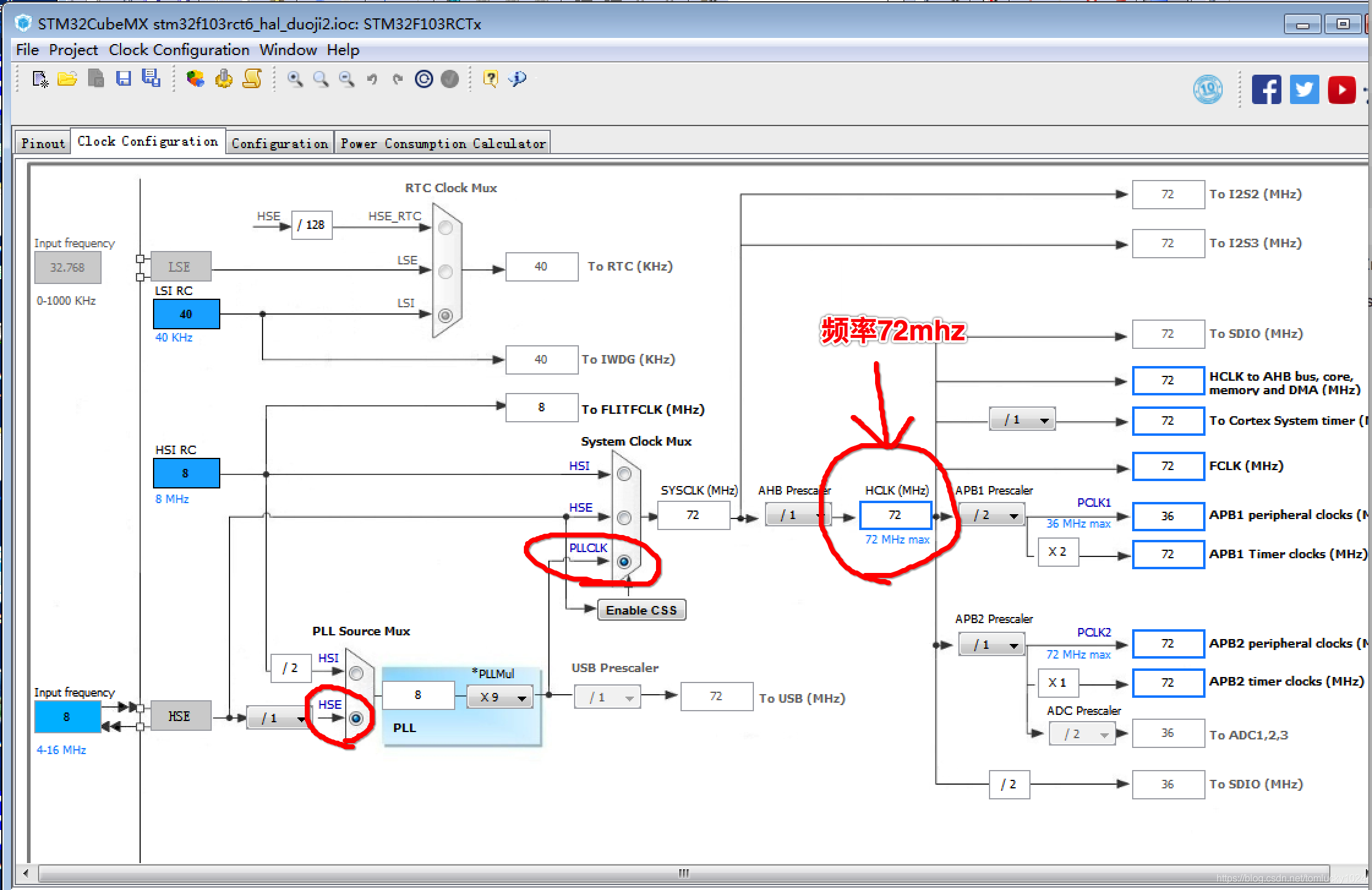
Task: Switch to the Pinout tab
Action: [43, 143]
